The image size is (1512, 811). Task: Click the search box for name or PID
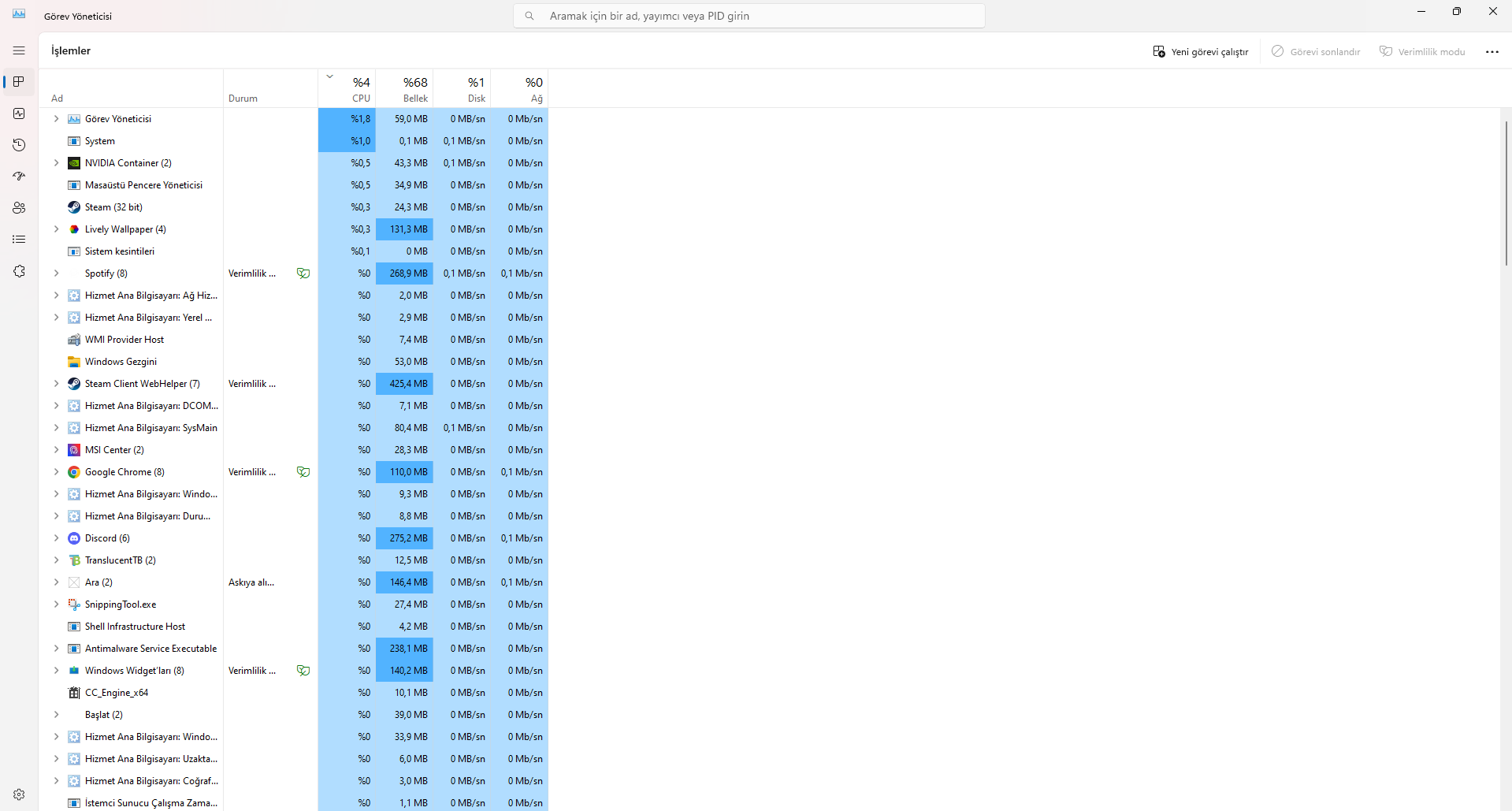(x=749, y=16)
